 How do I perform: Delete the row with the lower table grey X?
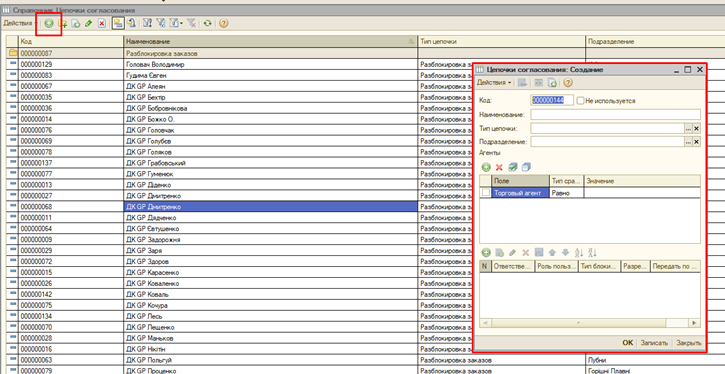pos(526,253)
